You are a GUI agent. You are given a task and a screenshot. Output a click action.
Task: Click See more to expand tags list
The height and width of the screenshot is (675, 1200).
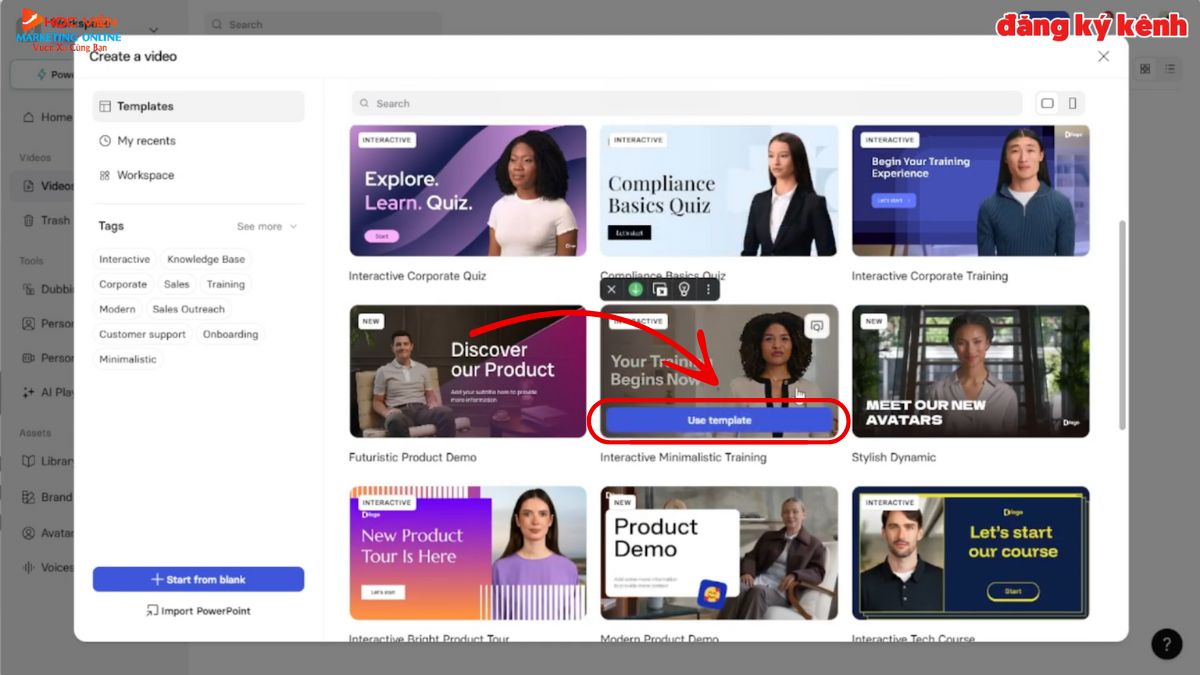pyautogui.click(x=260, y=226)
